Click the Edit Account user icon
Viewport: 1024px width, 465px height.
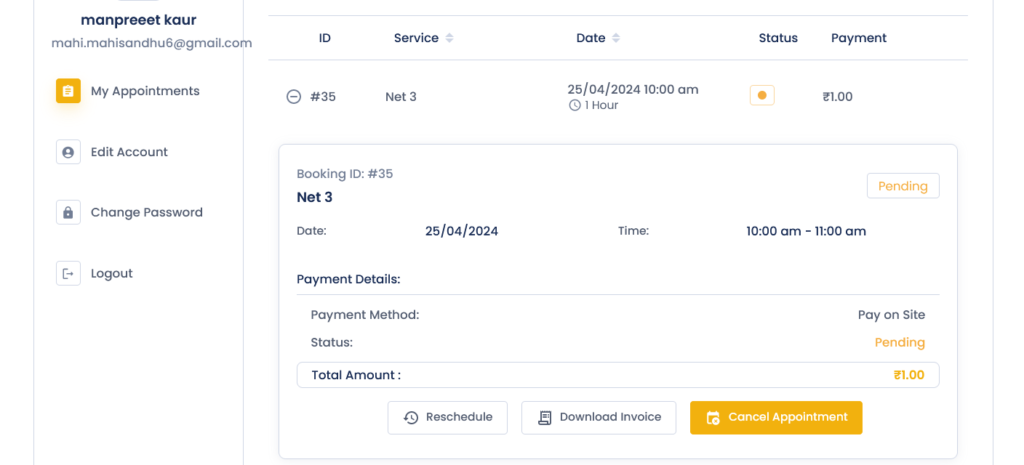click(68, 152)
